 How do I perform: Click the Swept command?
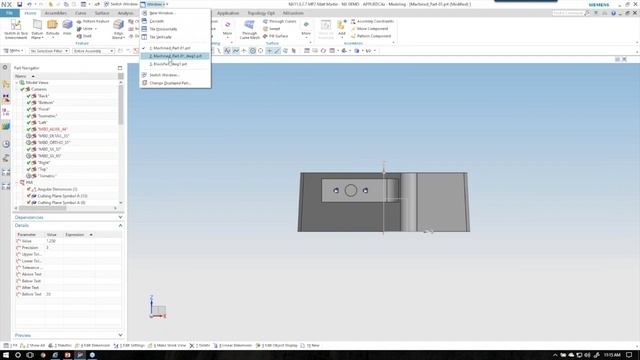pyautogui.click(x=271, y=29)
